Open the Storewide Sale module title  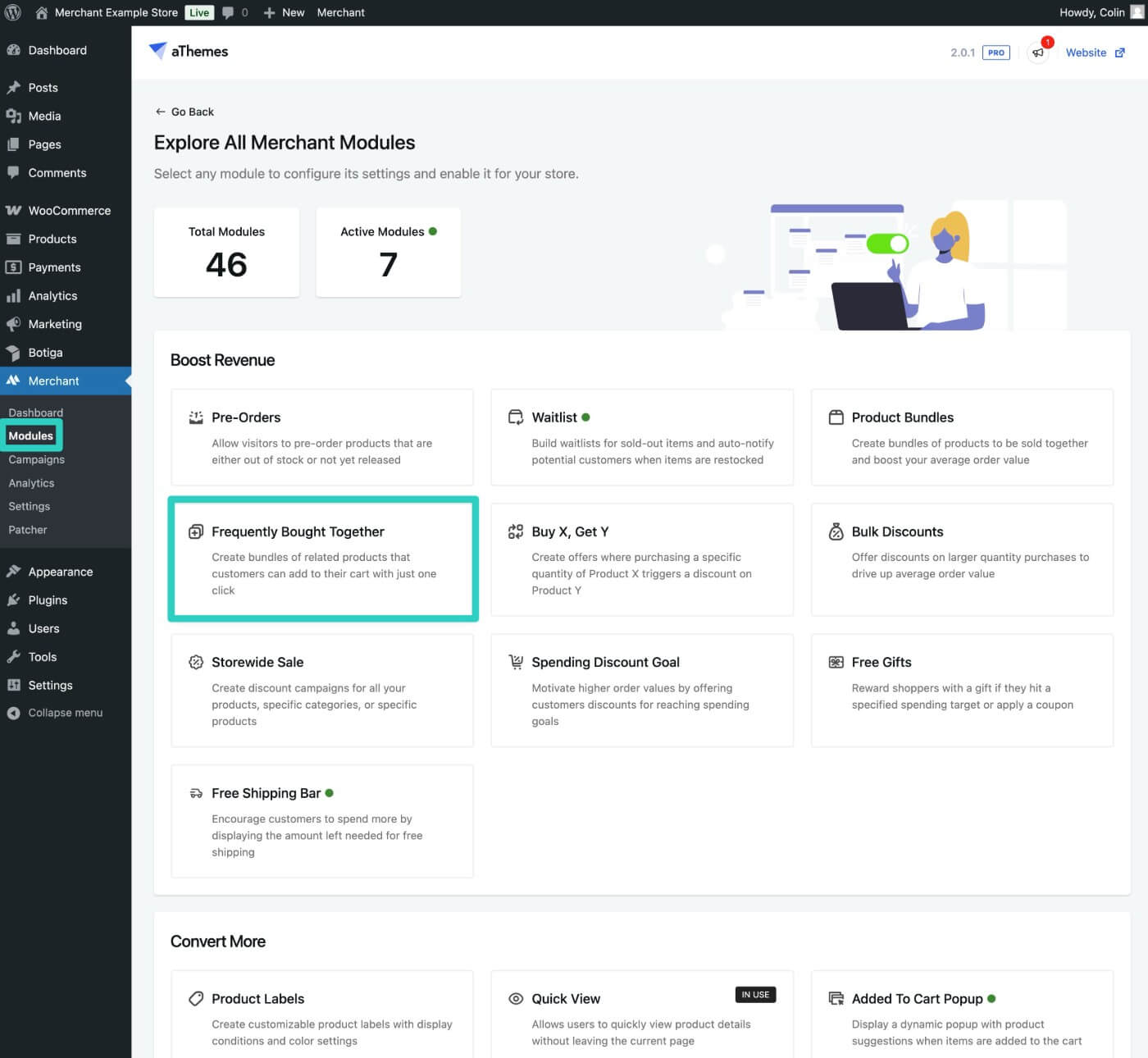(x=257, y=662)
